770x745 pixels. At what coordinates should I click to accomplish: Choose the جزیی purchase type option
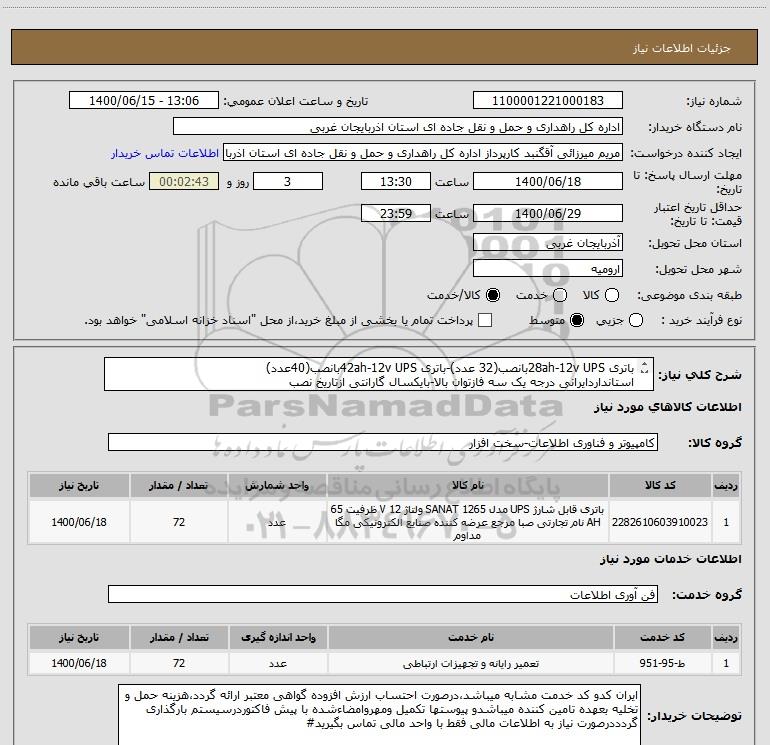636,321
